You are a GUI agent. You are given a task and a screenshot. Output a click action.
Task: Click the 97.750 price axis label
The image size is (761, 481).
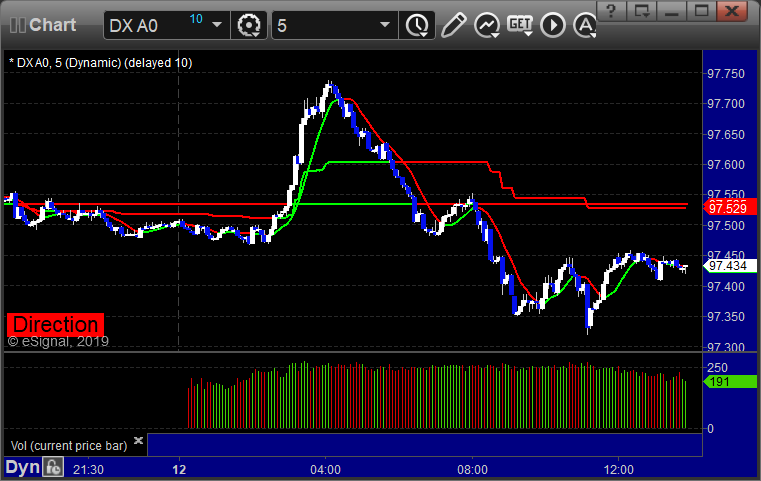click(x=726, y=74)
